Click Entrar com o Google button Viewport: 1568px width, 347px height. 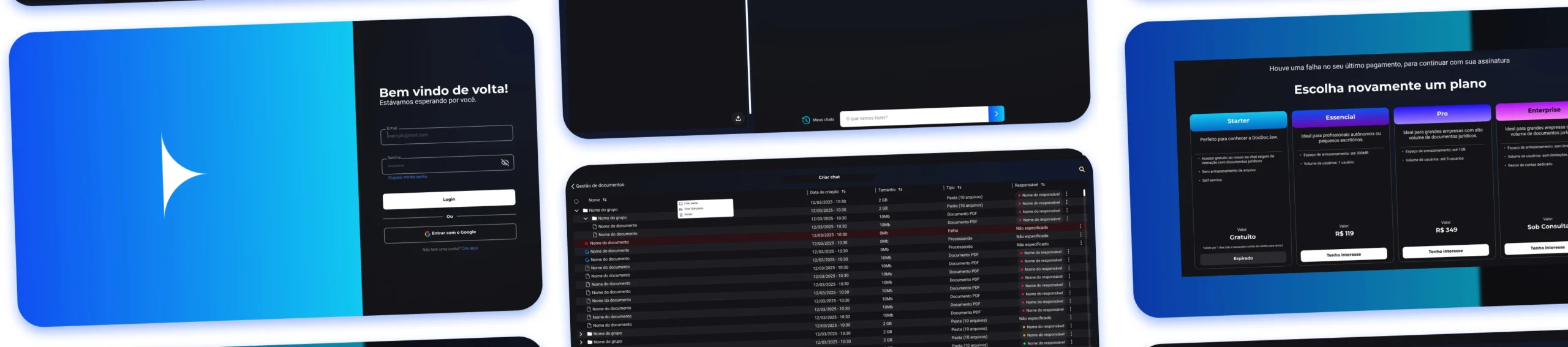coord(450,233)
